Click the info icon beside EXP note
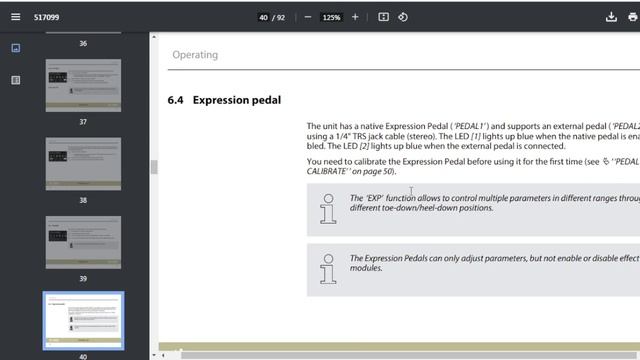 328,209
